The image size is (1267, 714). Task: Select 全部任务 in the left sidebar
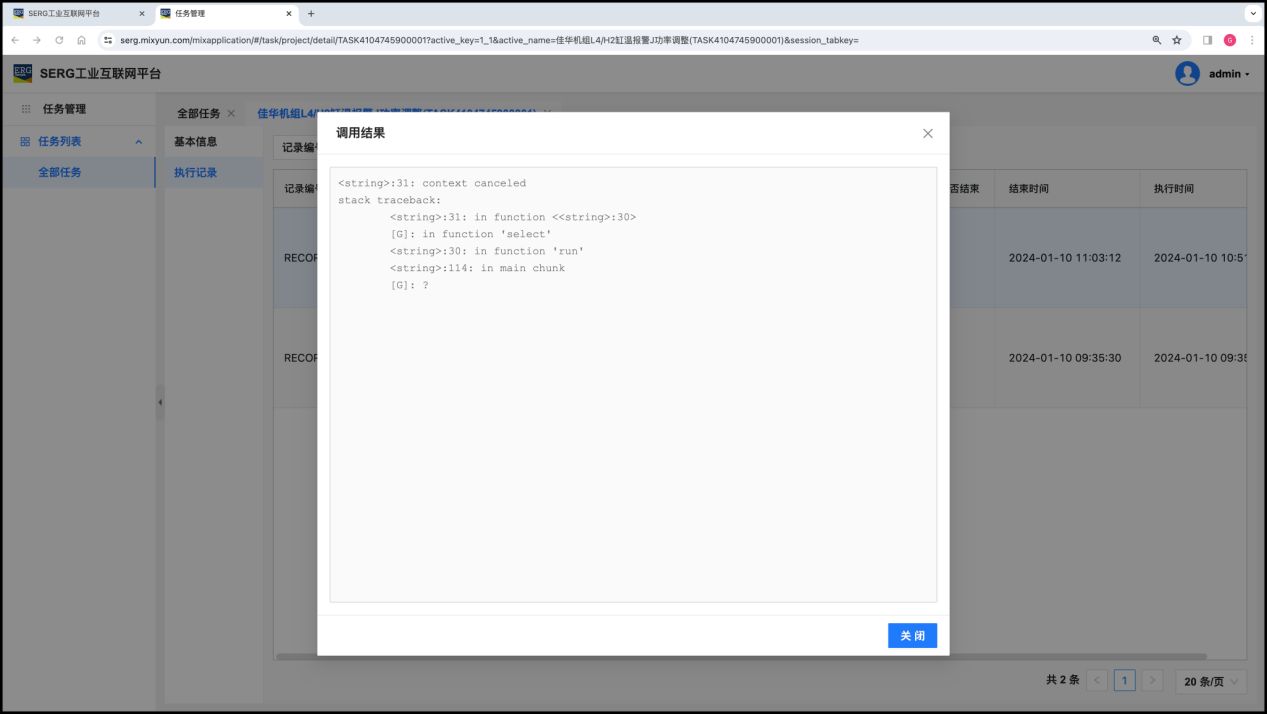pos(60,172)
